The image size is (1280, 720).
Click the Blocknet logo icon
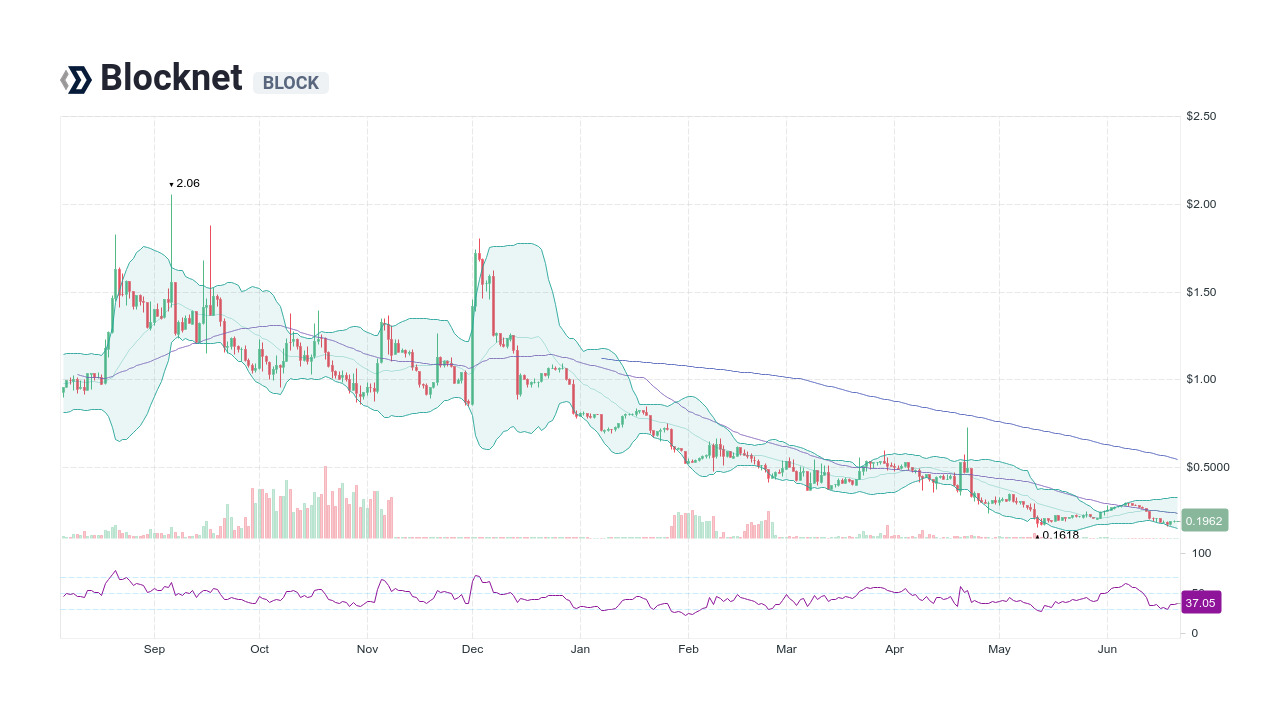pos(76,79)
